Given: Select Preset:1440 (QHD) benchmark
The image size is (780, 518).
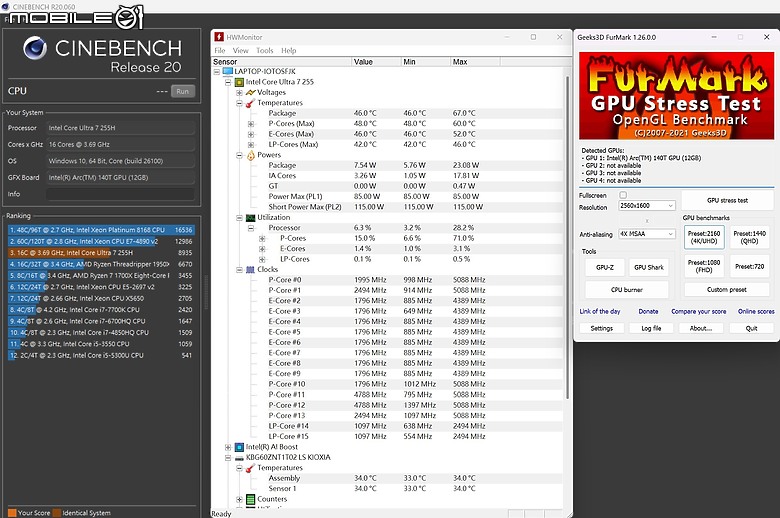Looking at the screenshot, I should point(749,237).
